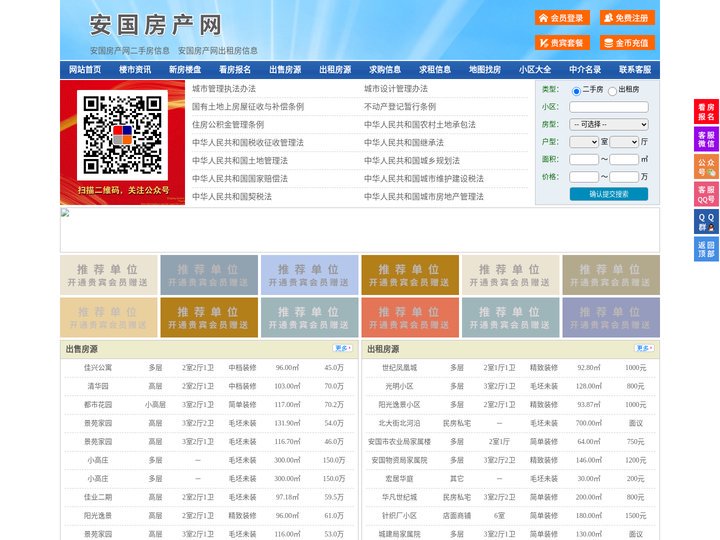Image resolution: width=720 pixels, height=540 pixels.
Task: Click the QR code image
Action: (122, 135)
